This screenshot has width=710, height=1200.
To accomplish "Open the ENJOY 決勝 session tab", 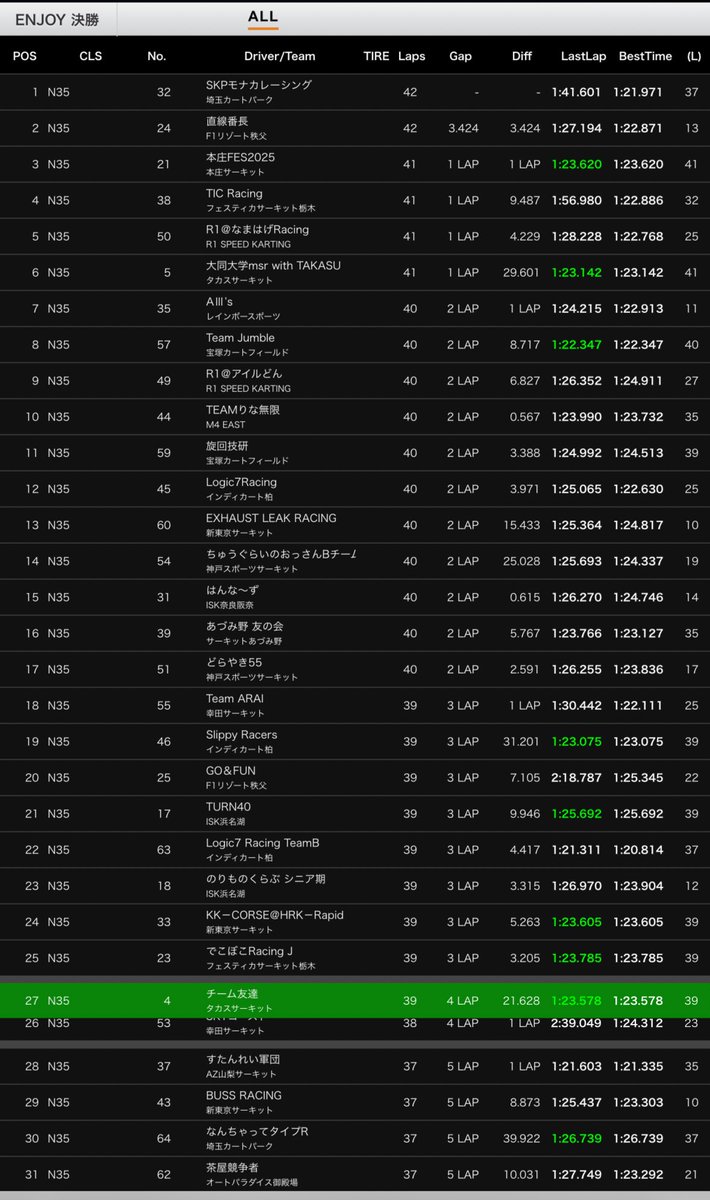I will point(57,20).
